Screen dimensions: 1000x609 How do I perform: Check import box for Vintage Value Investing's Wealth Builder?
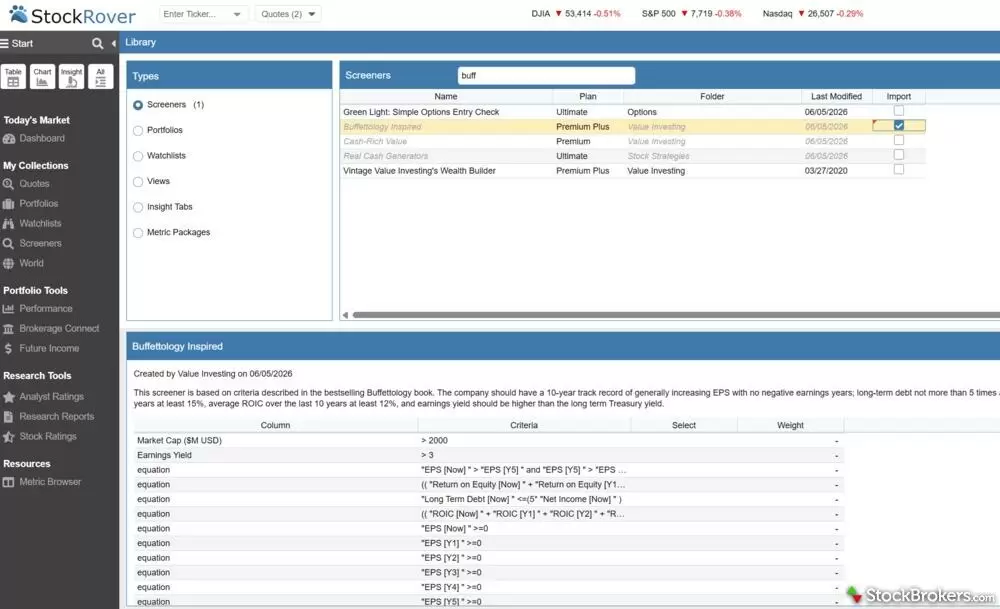coord(899,170)
